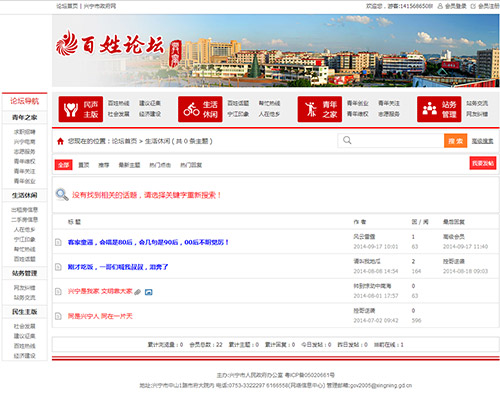Click the red home icon in breadcrumb
Screen dimensions: 500x399
click(x=60, y=141)
